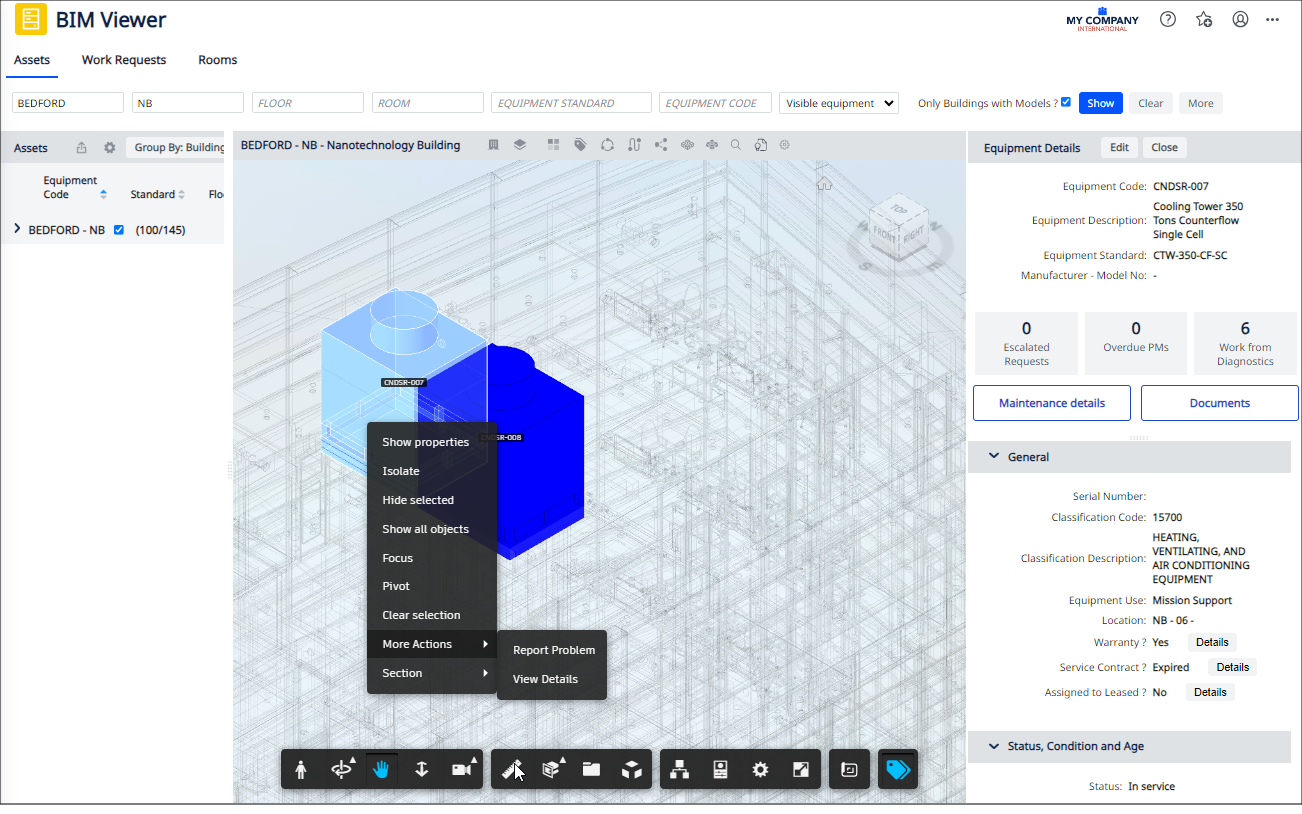Toggle the equipment tags visibility icon
This screenshot has width=1302, height=814.
(x=897, y=769)
